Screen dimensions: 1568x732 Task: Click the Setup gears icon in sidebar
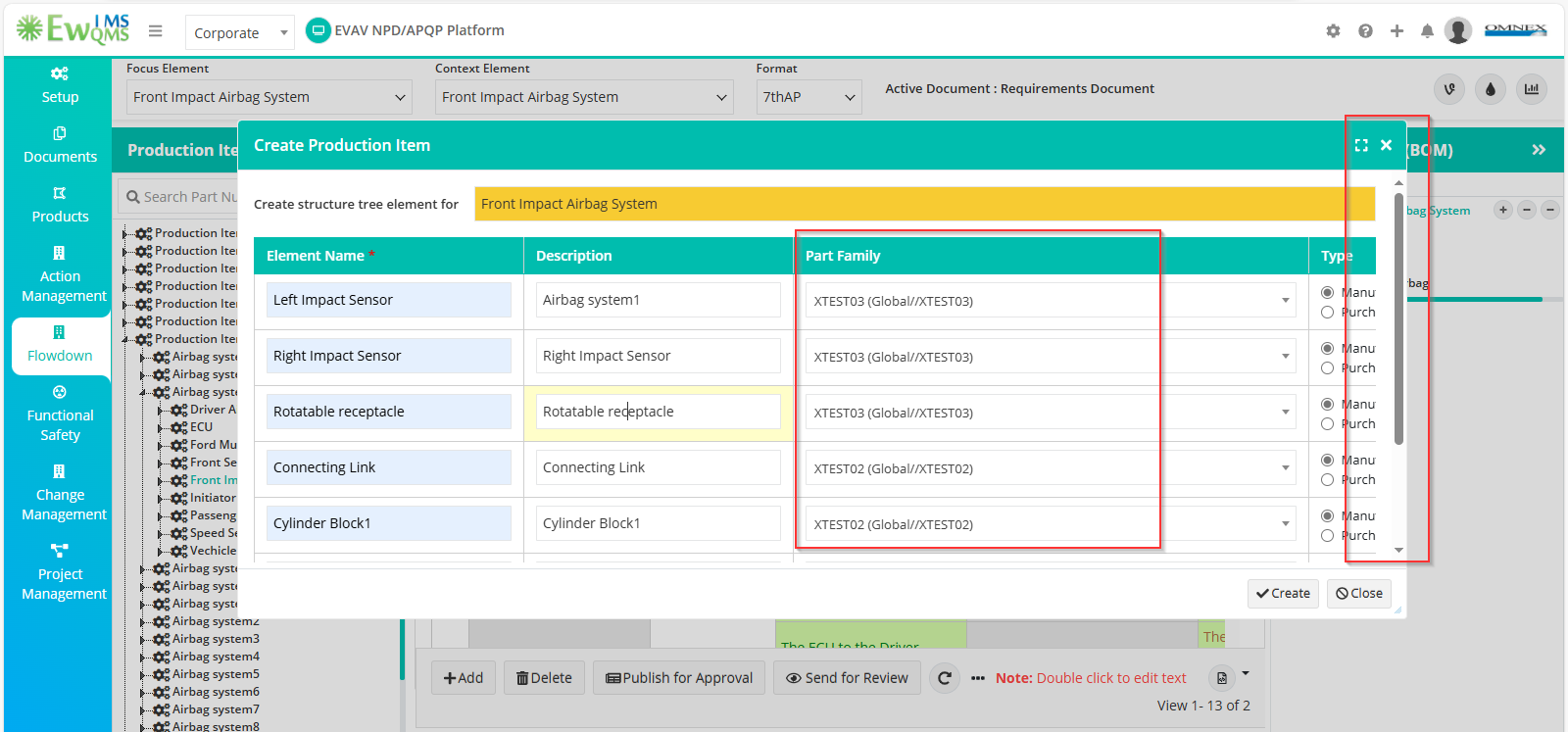tap(60, 73)
